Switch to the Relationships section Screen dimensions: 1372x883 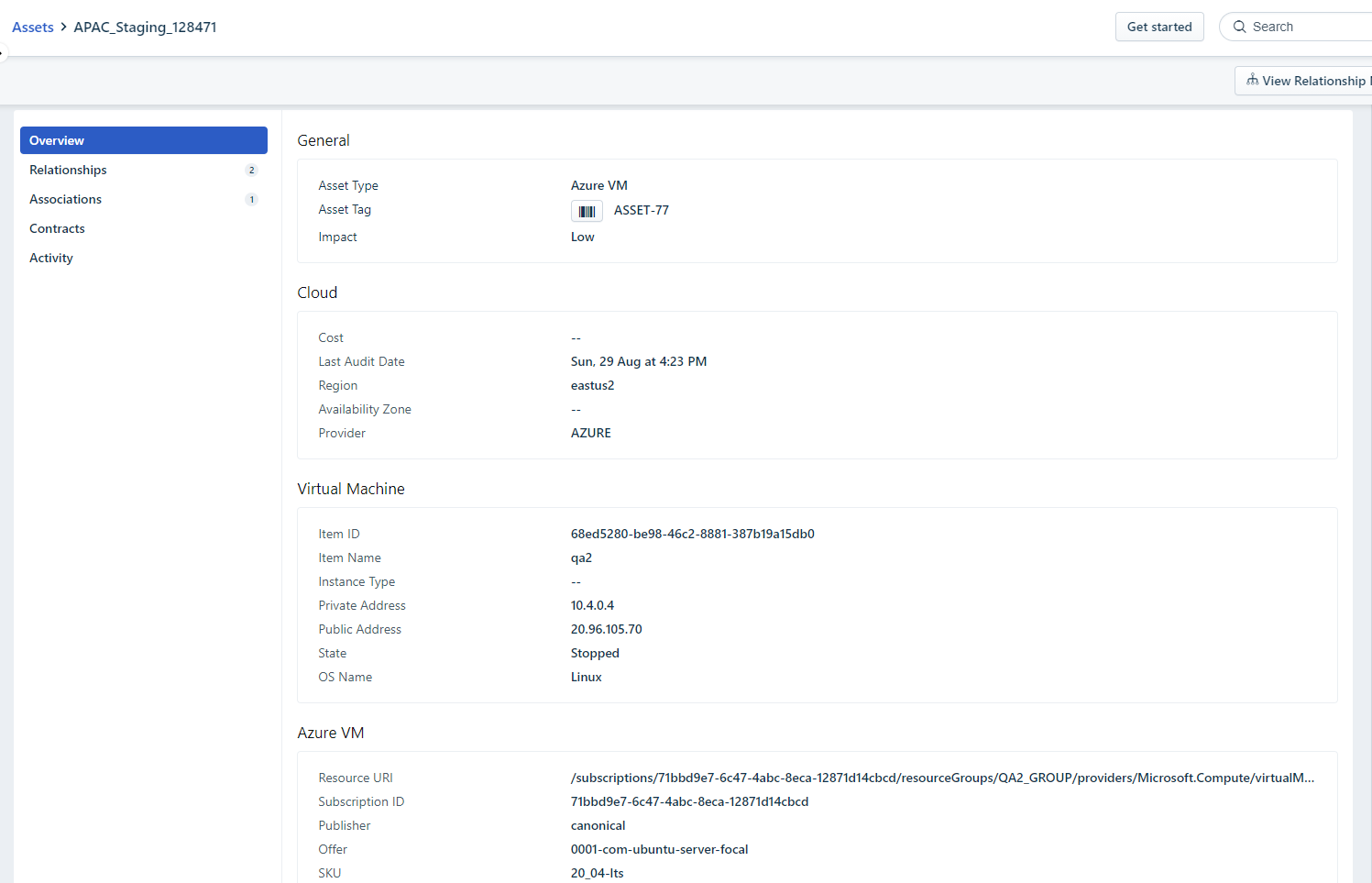click(144, 170)
